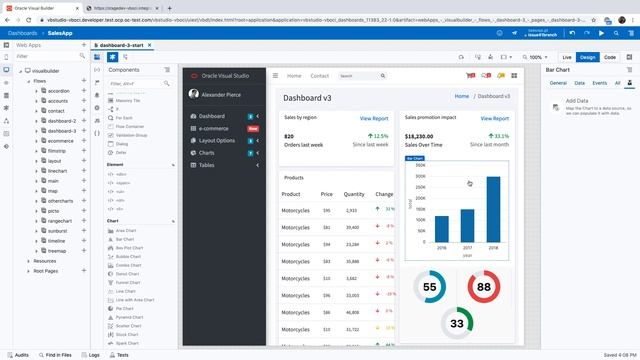Expand the ecommerce flow node
640x360 pixels.
pyautogui.click(x=36, y=141)
